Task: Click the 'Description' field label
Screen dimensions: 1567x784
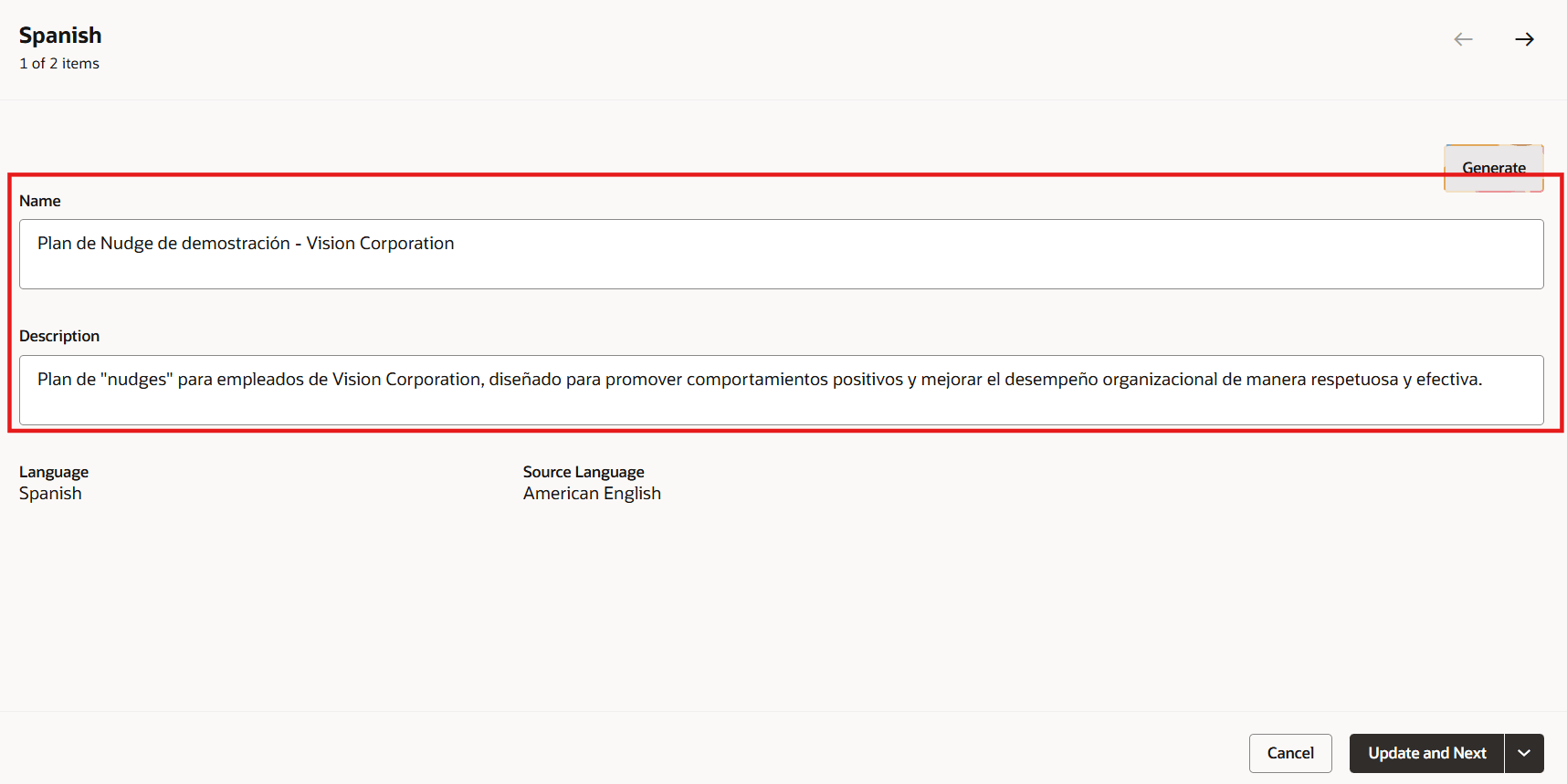Action: click(x=59, y=336)
